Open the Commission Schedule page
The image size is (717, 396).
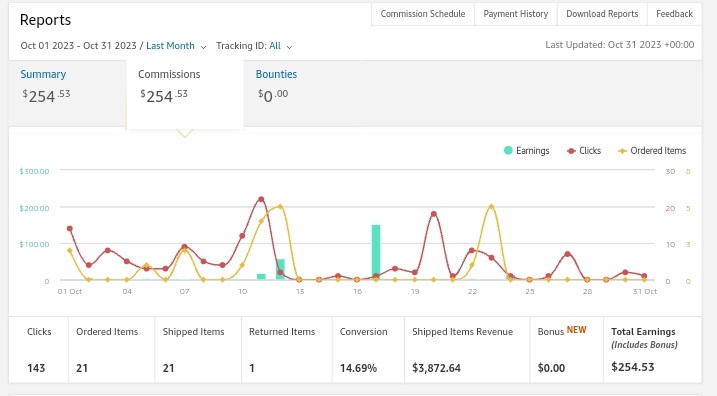pos(423,14)
